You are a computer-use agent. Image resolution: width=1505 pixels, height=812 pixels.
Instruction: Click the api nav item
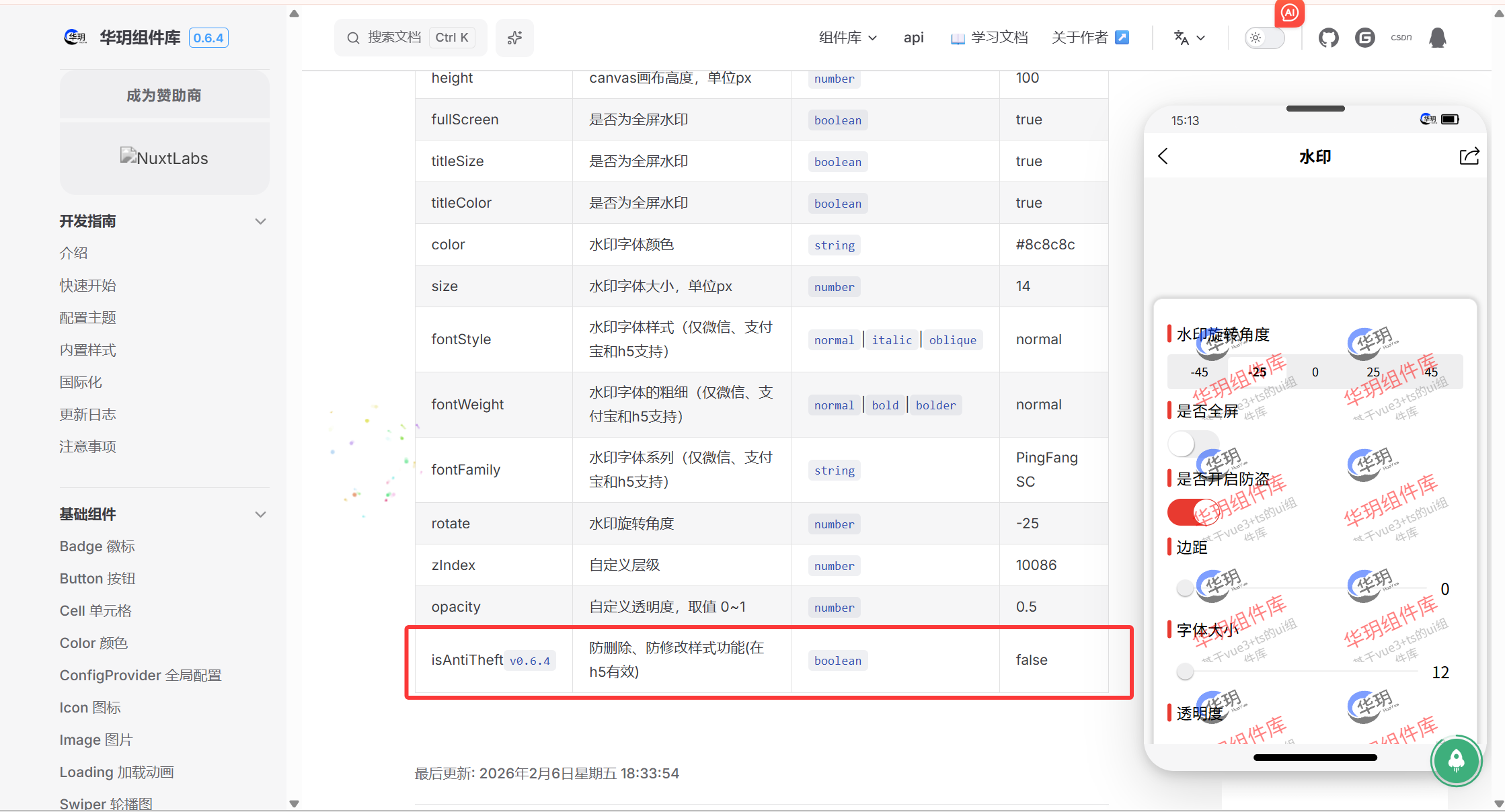click(913, 38)
